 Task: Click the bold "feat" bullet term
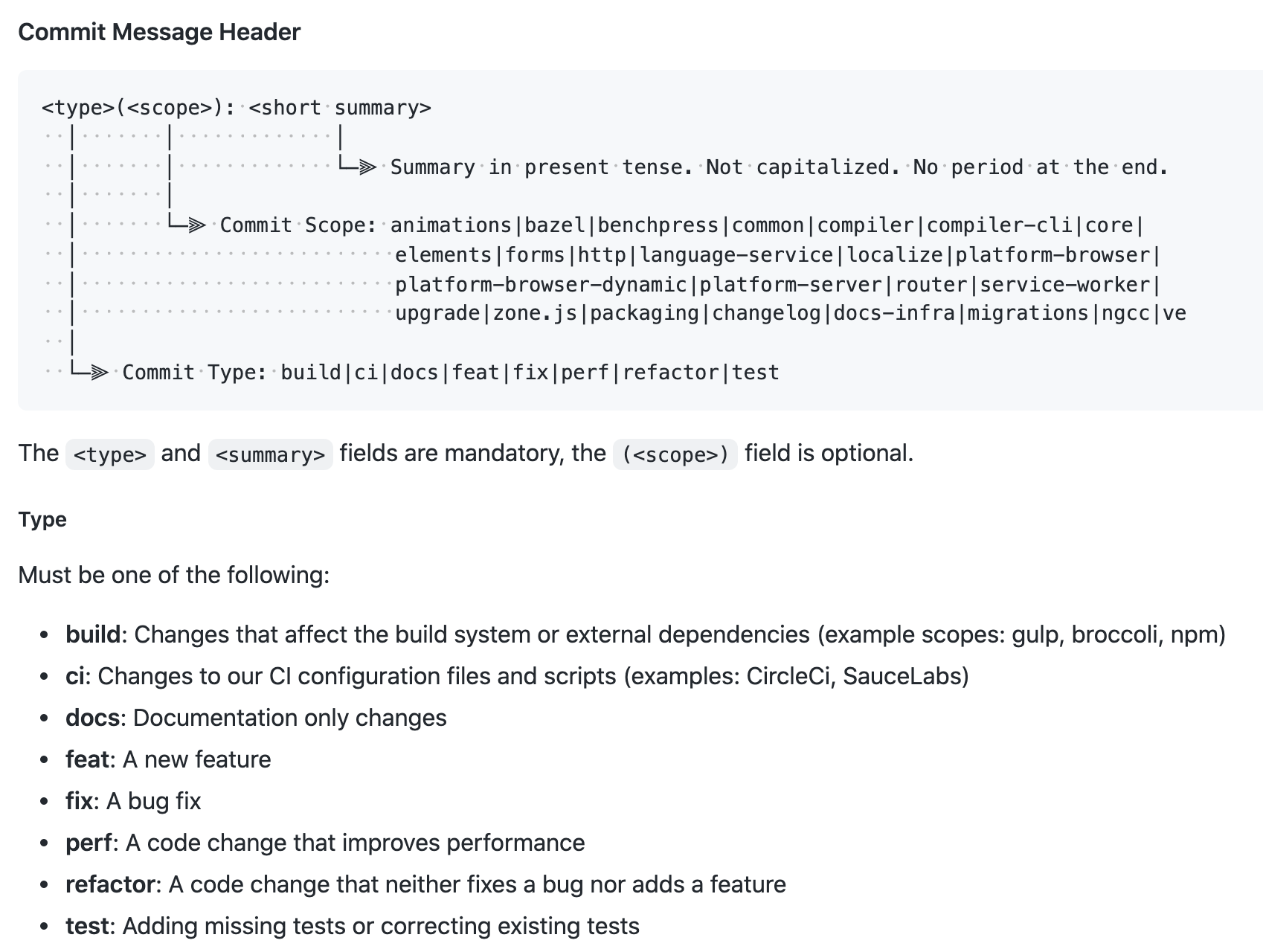click(x=87, y=759)
